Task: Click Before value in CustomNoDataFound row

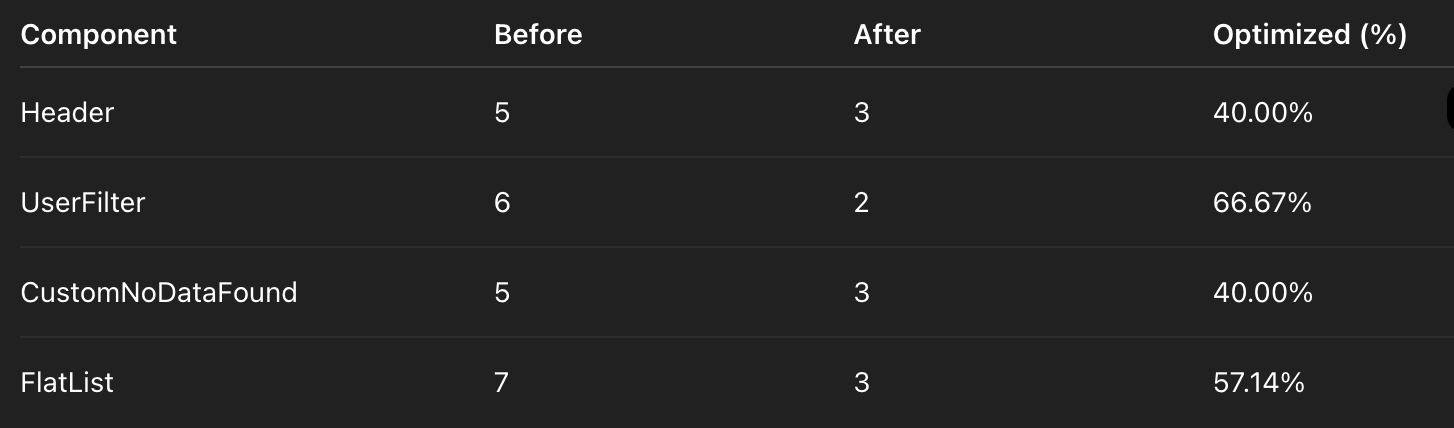Action: [502, 293]
